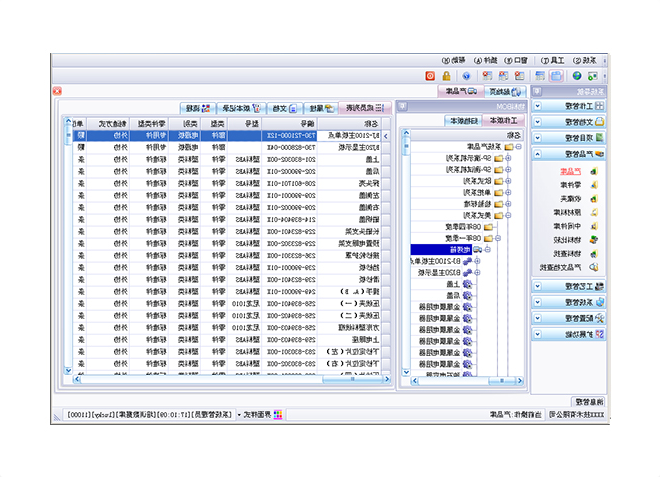
Task: Click the padlock lock icon in toolbar
Action: coord(446,75)
